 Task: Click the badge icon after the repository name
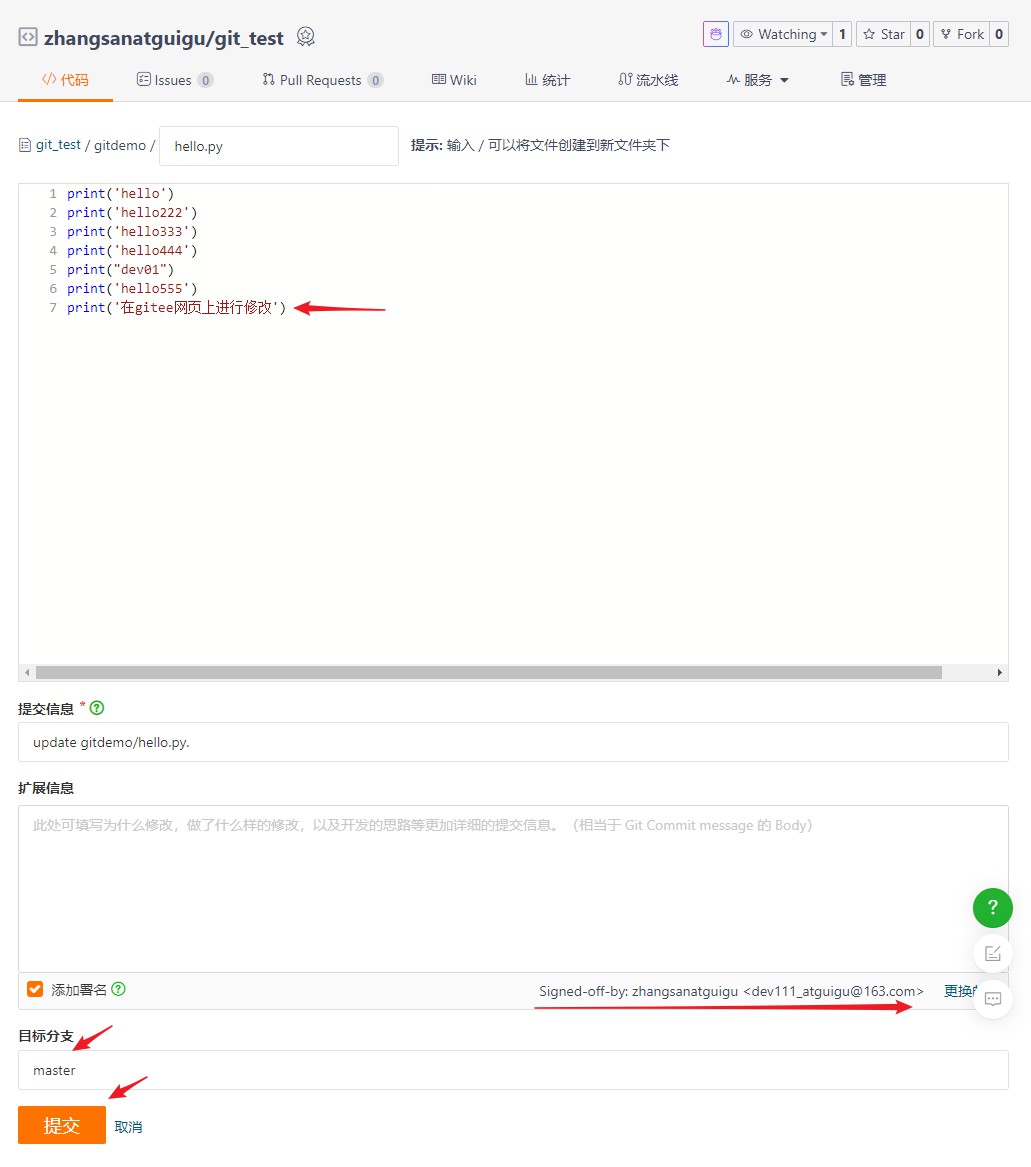tap(305, 36)
